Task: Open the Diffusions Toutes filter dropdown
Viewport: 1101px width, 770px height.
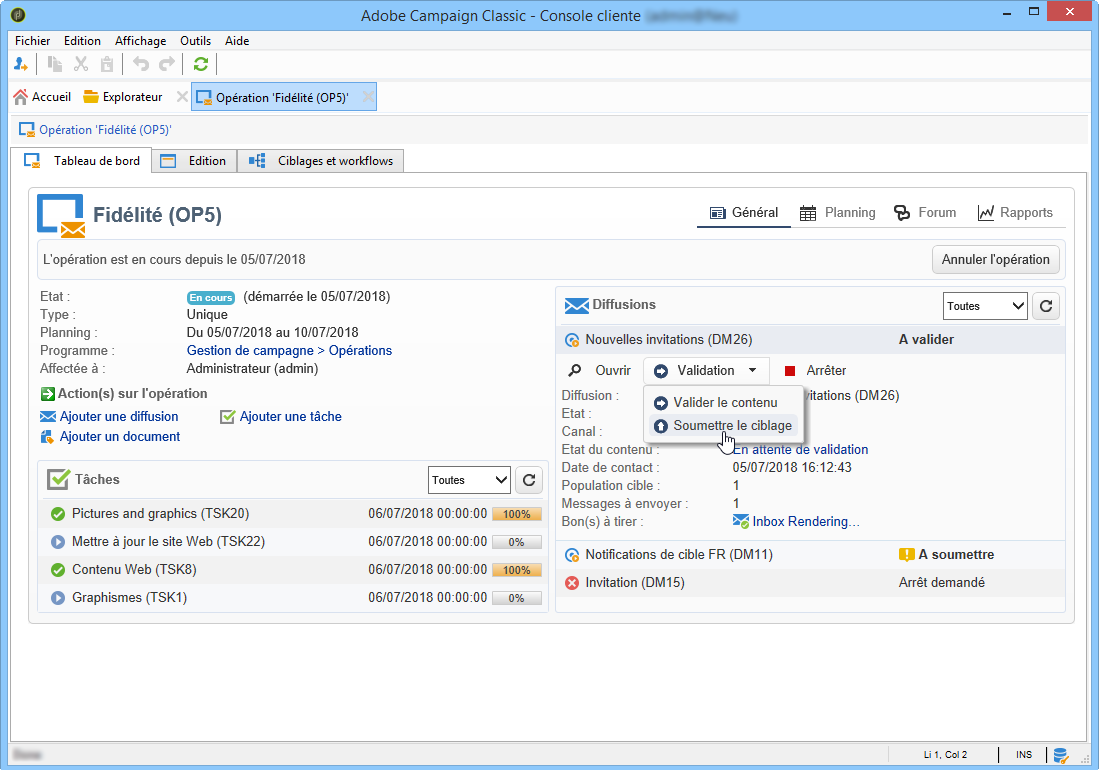Action: click(984, 306)
